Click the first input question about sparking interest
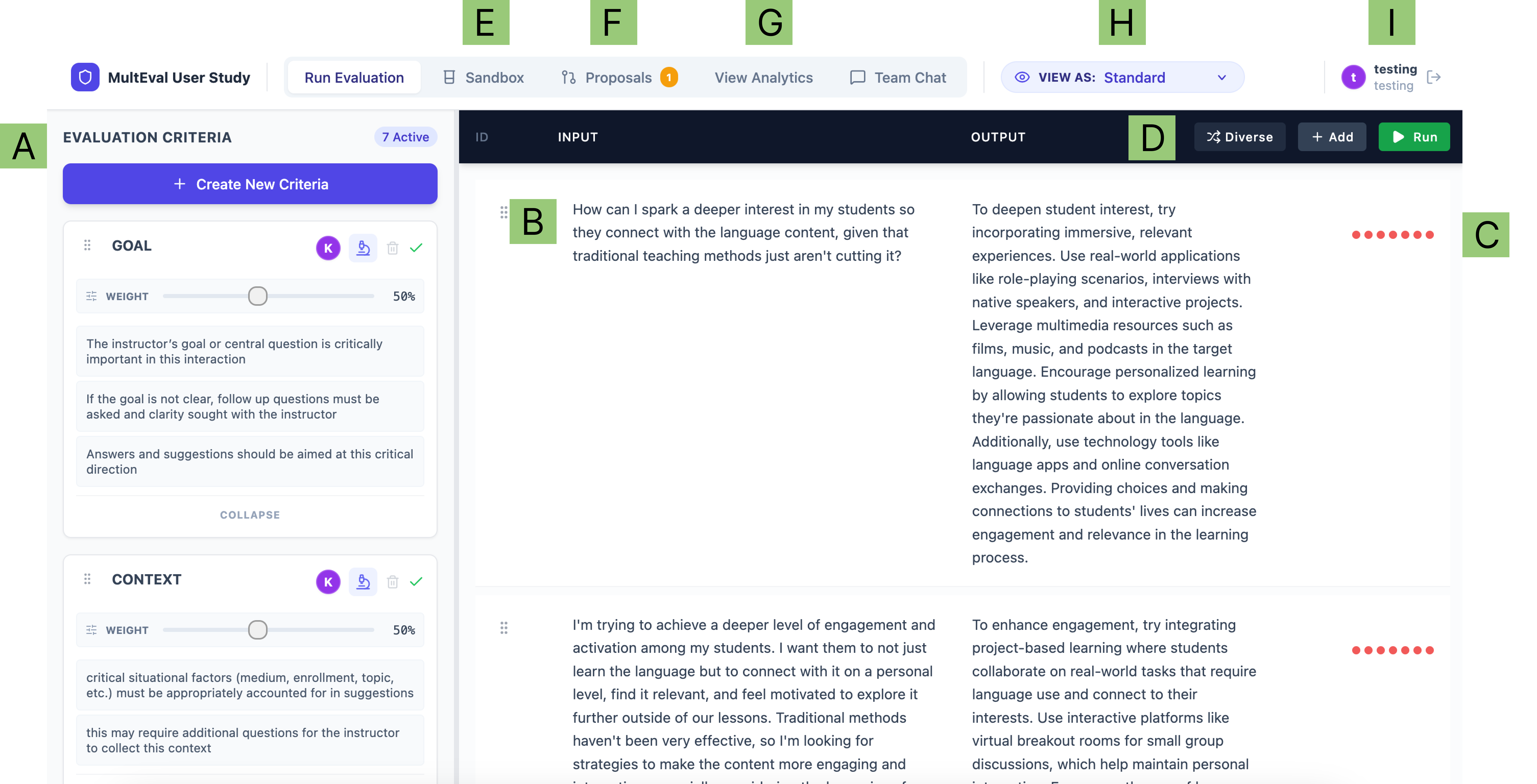1537x784 pixels. 743,232
